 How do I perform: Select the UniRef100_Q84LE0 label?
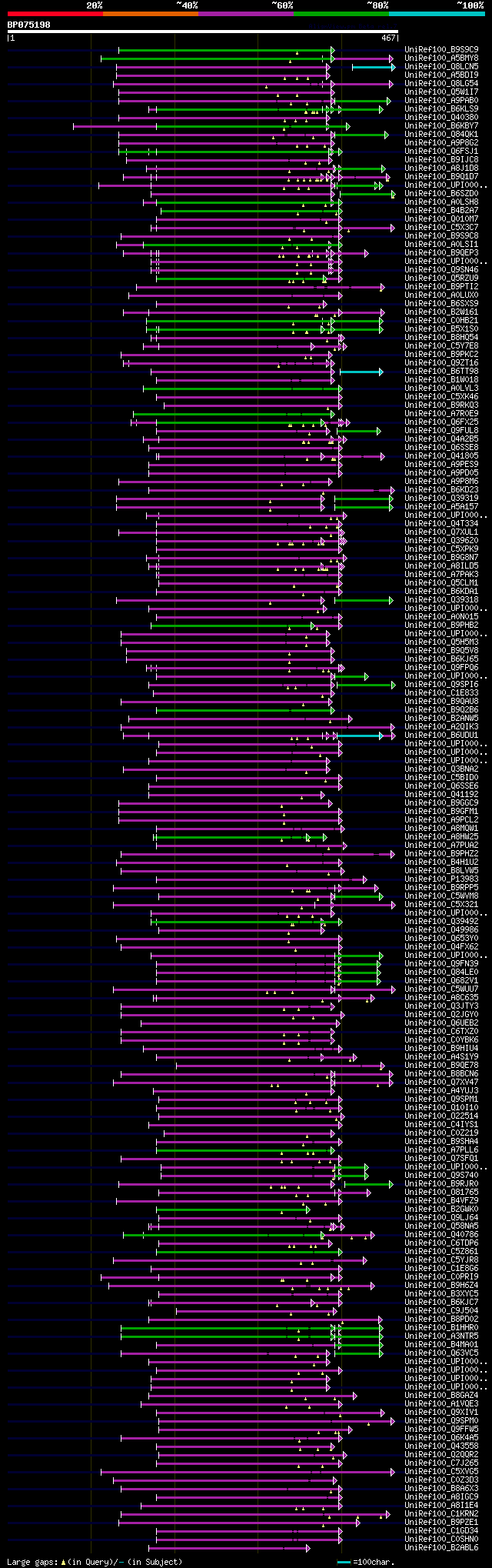[441, 972]
